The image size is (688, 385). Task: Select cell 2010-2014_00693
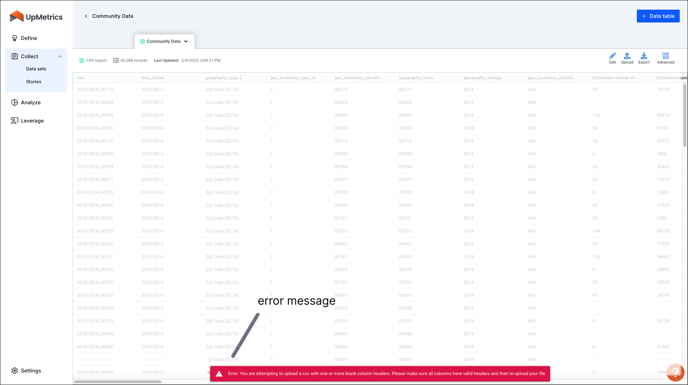(x=95, y=115)
